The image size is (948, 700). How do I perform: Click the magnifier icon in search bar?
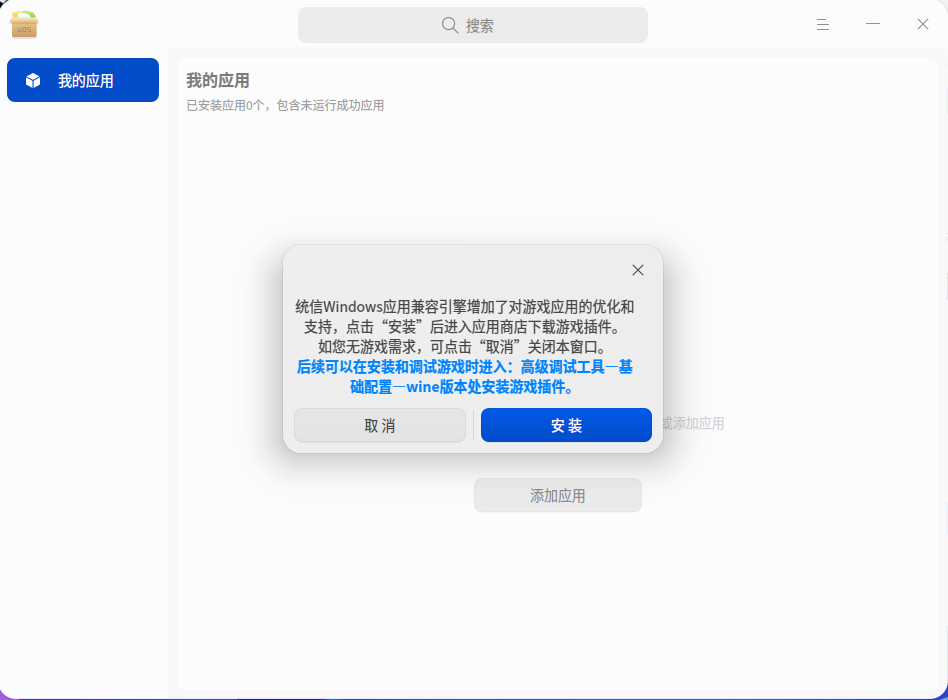449,25
